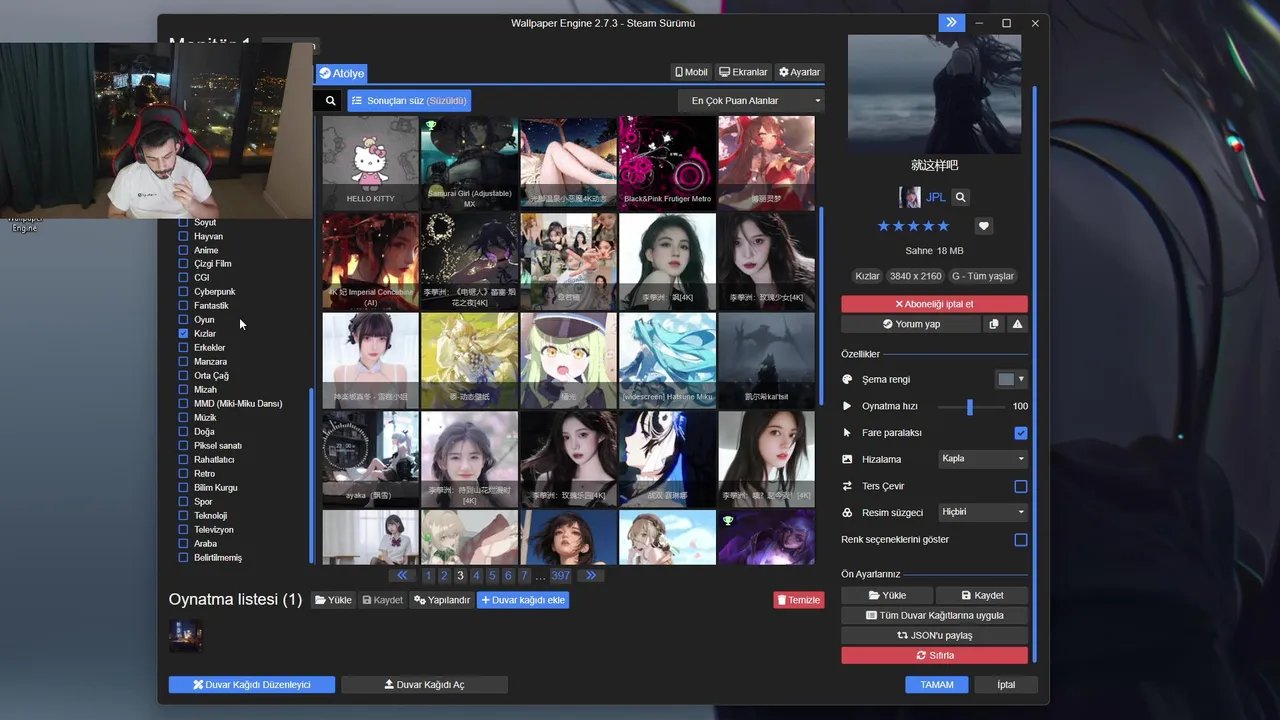This screenshot has width=1280, height=720.
Task: Open the Şema rengi color dropdown
Action: pos(1012,379)
